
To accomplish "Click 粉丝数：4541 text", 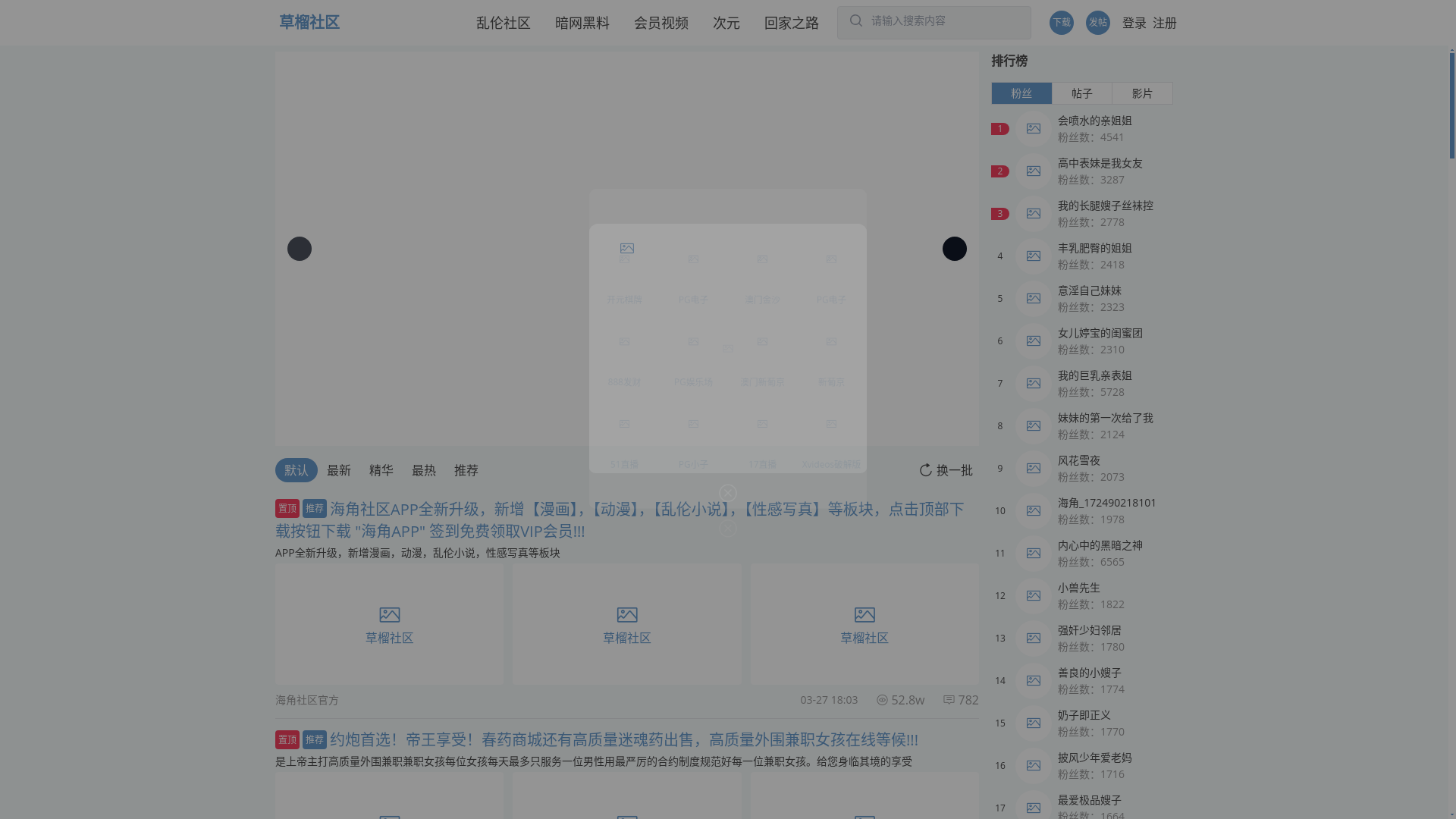I will pyautogui.click(x=1091, y=137).
